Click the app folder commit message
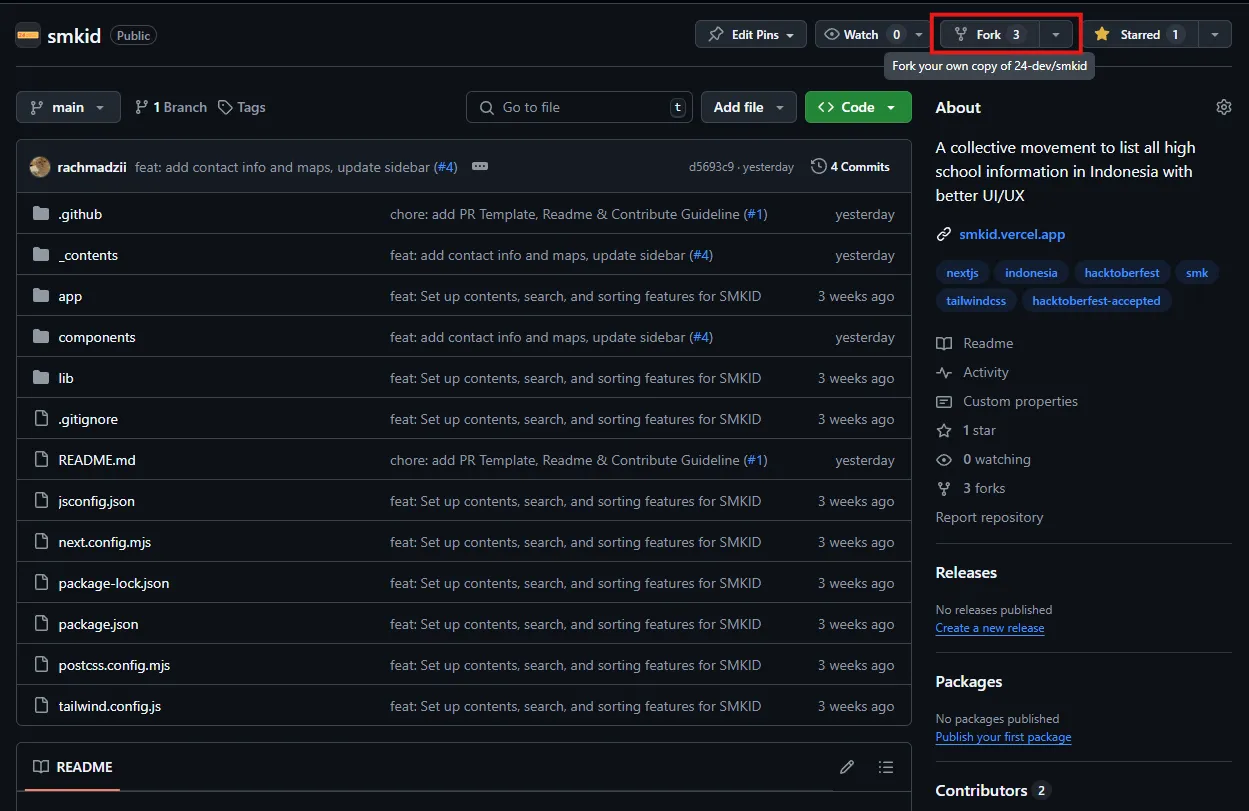The width and height of the screenshot is (1249, 811). 575,296
